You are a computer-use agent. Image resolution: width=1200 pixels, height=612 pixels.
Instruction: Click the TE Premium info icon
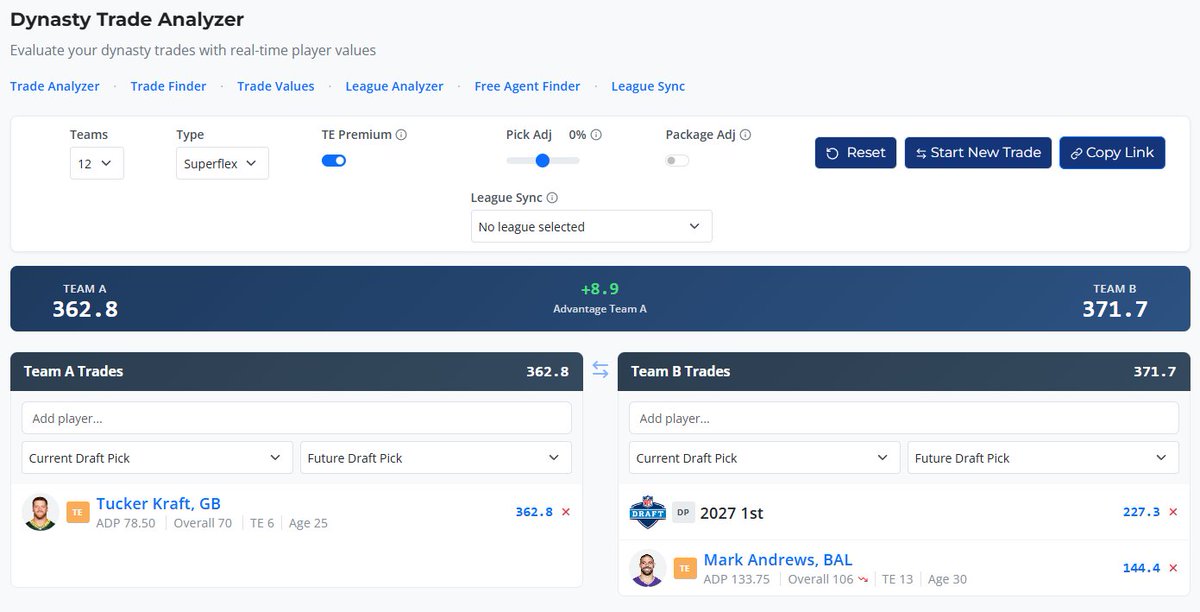402,135
